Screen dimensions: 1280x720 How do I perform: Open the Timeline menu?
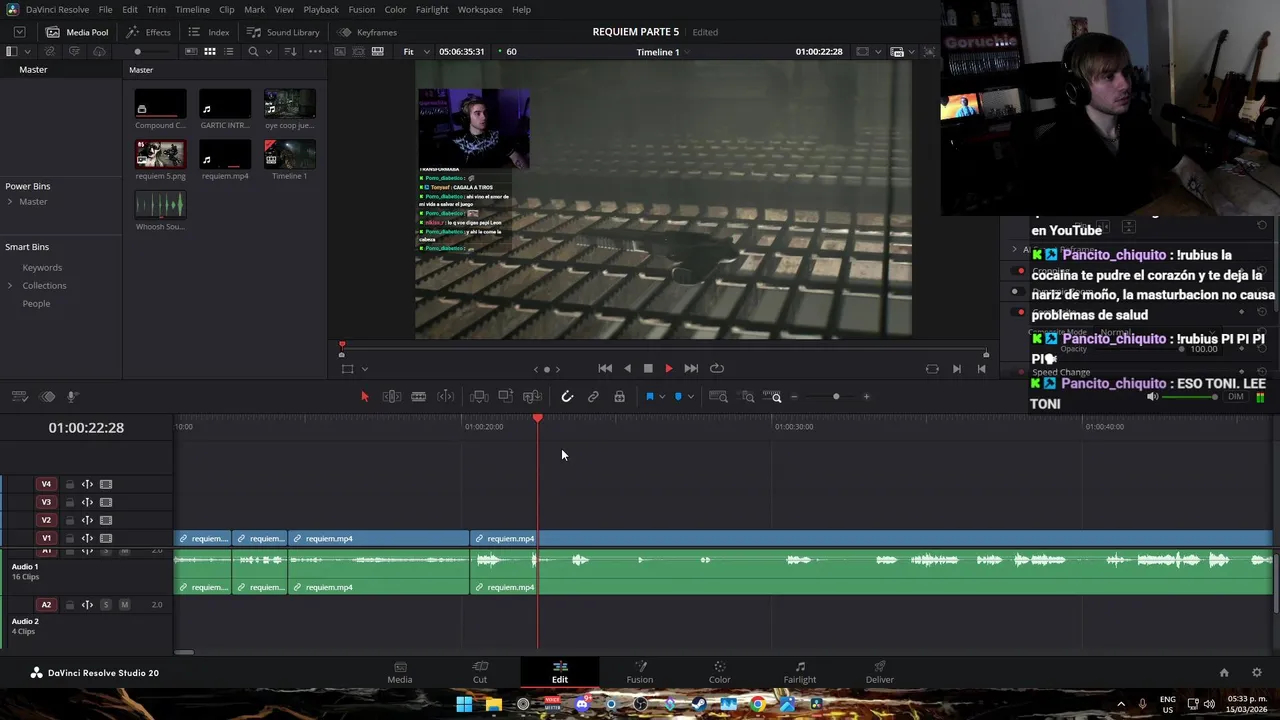(x=192, y=9)
